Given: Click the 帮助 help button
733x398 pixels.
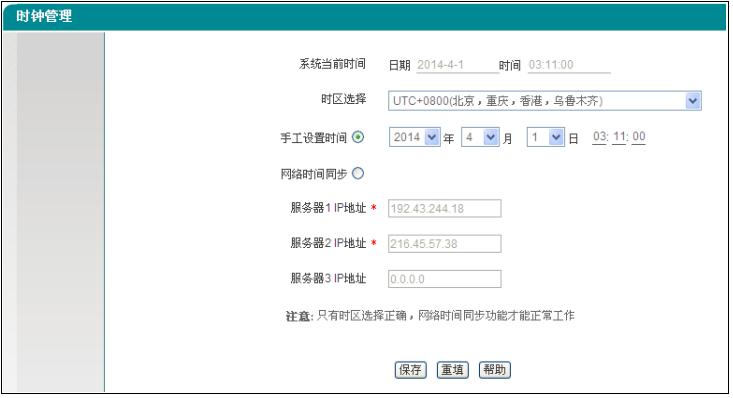Looking at the screenshot, I should (x=495, y=370).
